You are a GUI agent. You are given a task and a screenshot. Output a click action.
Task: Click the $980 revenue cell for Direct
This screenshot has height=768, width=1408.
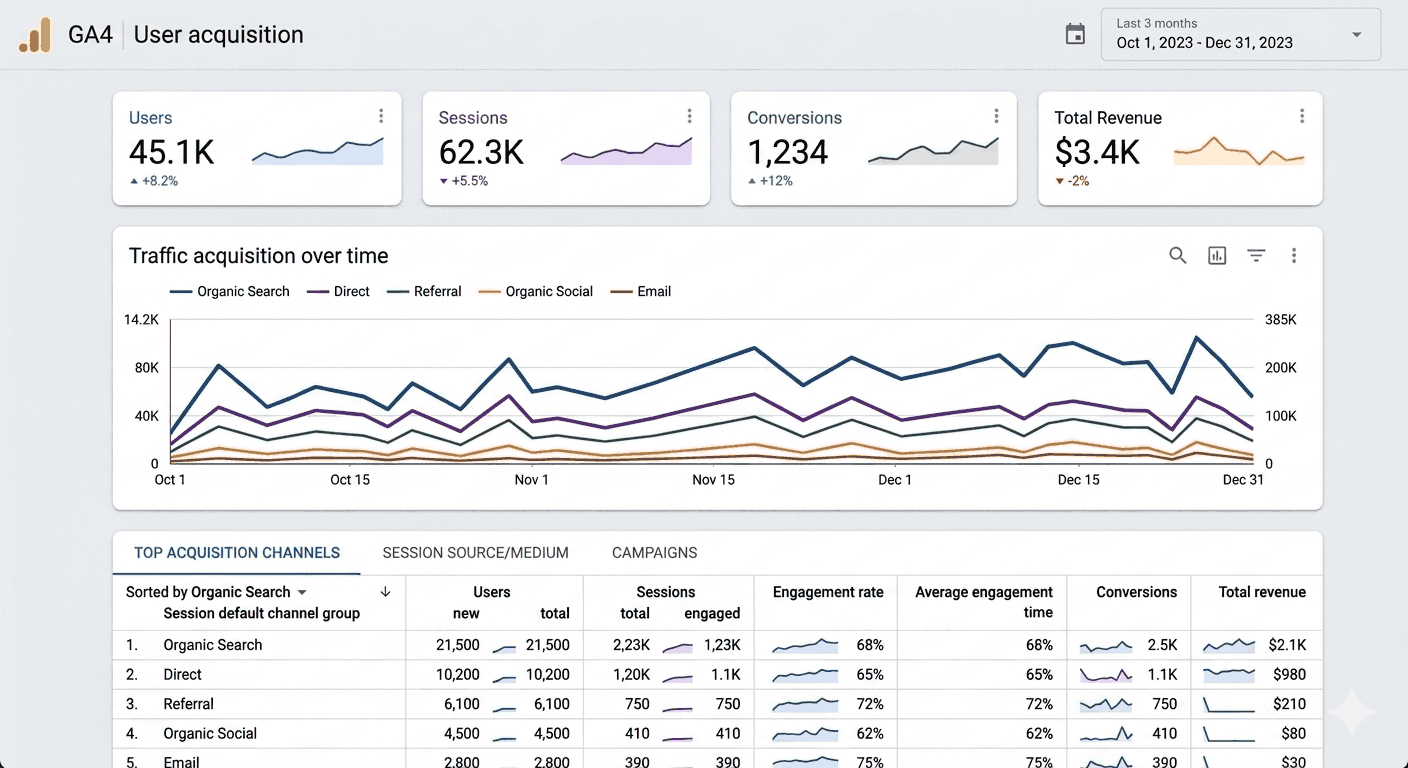tap(1290, 675)
